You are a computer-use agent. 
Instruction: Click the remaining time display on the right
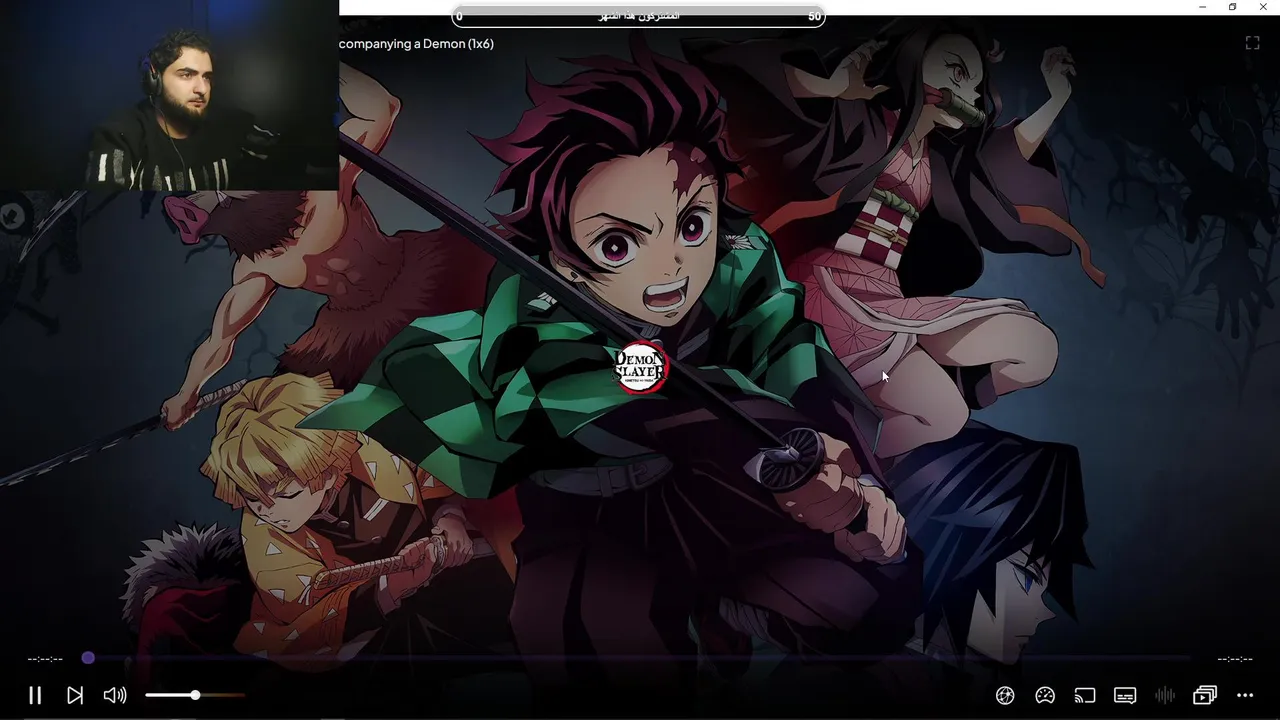[1235, 659]
